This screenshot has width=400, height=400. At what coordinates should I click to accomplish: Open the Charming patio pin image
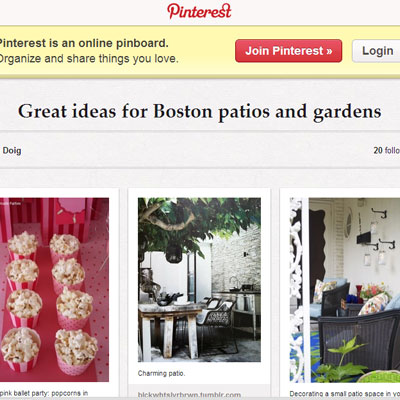point(199,280)
